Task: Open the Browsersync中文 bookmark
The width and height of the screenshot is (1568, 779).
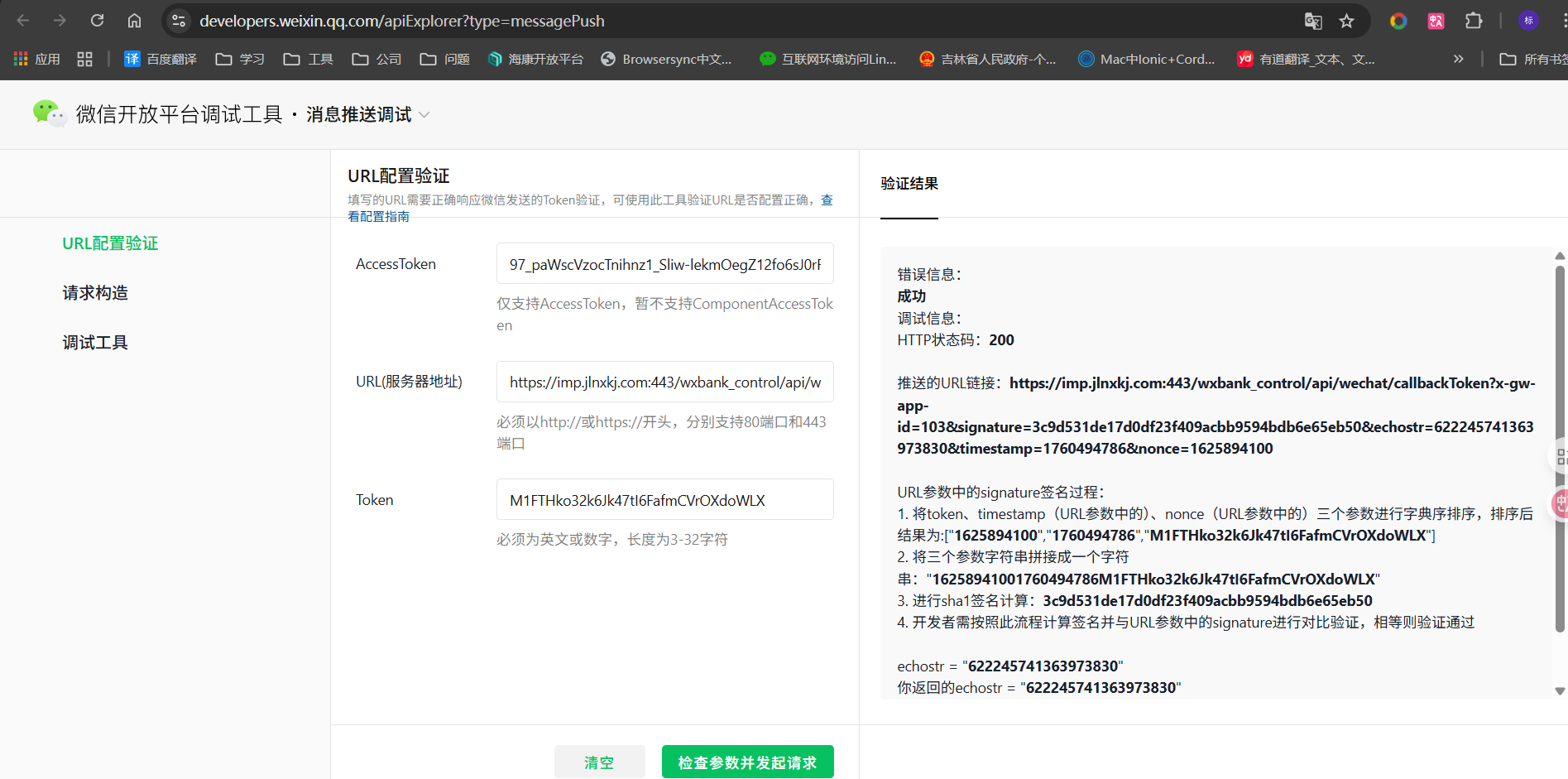Action: click(x=666, y=59)
